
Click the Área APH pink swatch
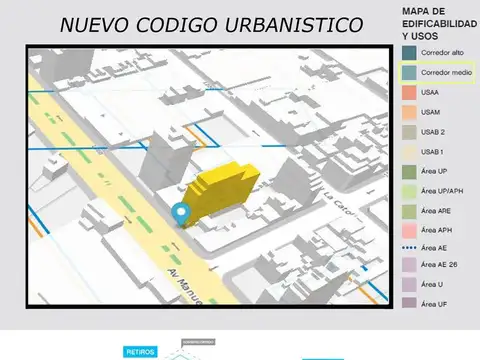click(x=409, y=231)
